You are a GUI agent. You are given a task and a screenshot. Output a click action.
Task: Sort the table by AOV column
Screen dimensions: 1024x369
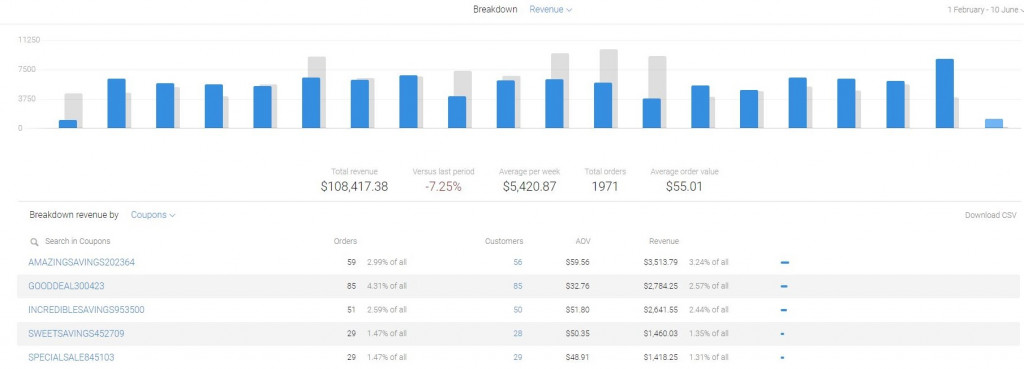pos(583,242)
